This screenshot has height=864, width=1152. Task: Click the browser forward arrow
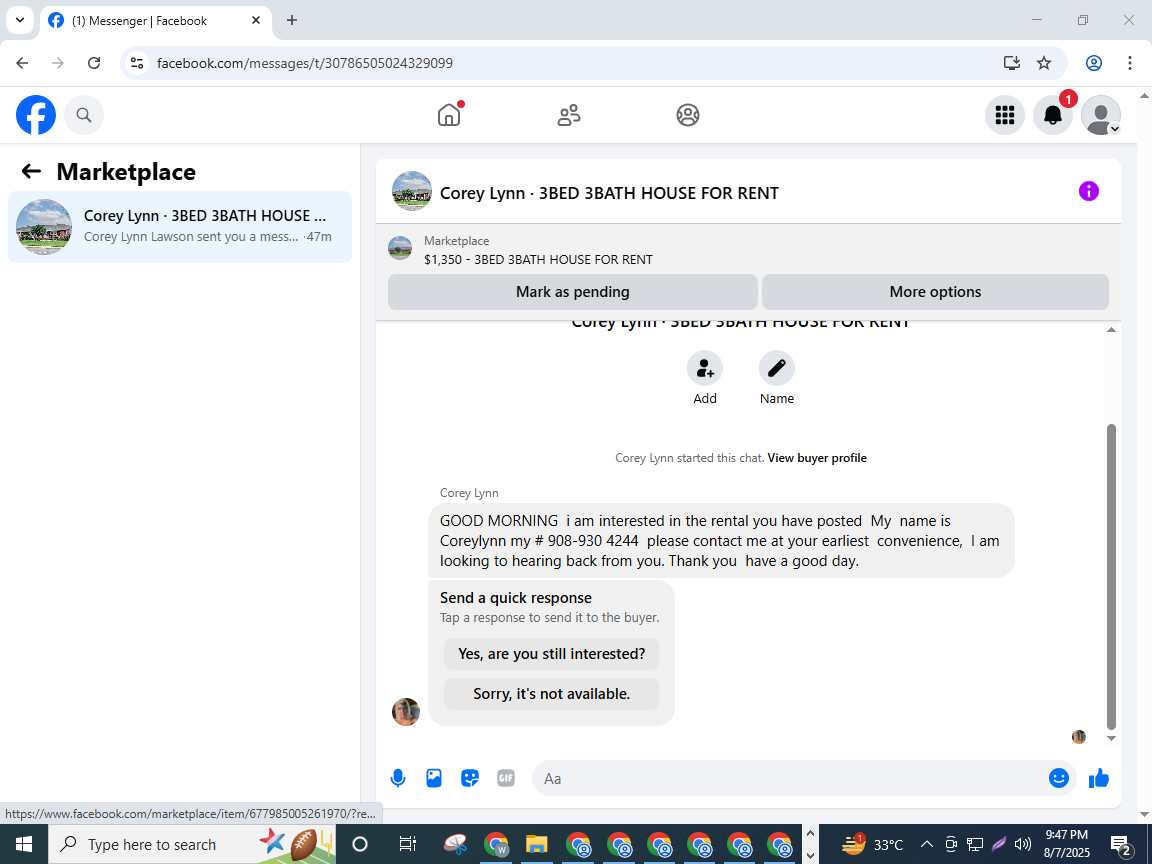(x=58, y=63)
